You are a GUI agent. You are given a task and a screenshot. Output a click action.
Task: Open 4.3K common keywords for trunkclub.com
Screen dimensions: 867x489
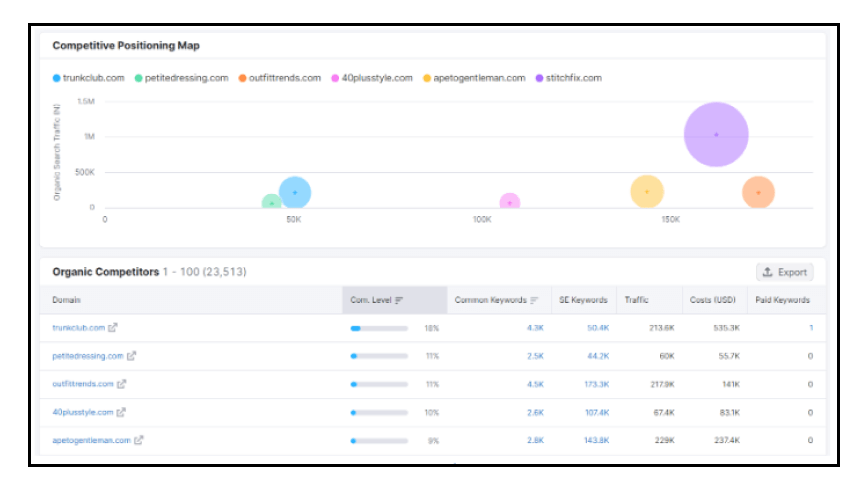[x=535, y=328]
